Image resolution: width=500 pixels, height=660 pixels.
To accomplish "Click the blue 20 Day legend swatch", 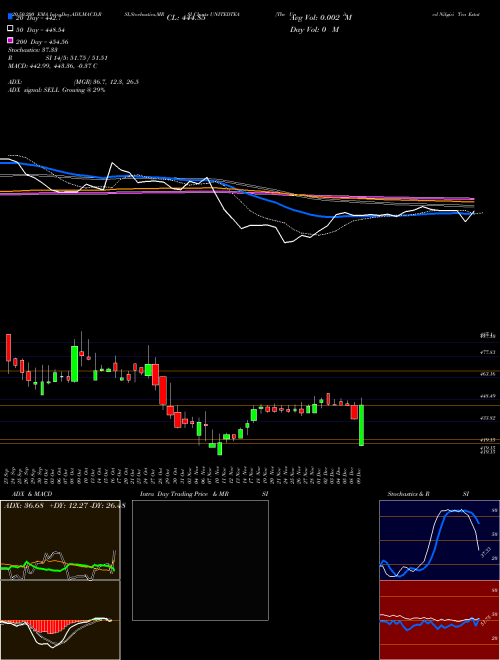I will coord(10,17).
